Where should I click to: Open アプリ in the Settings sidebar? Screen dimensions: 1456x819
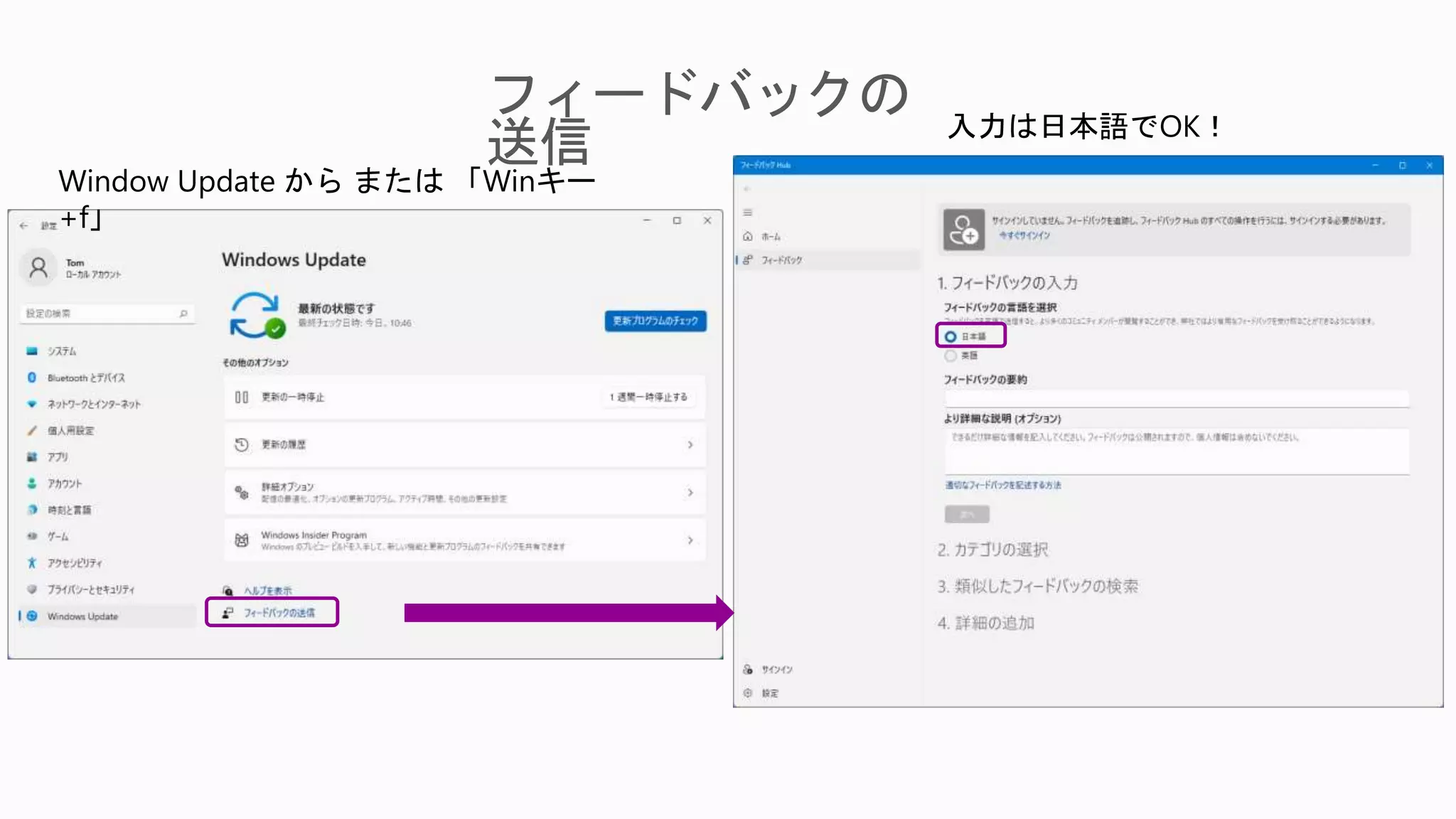pos(57,457)
